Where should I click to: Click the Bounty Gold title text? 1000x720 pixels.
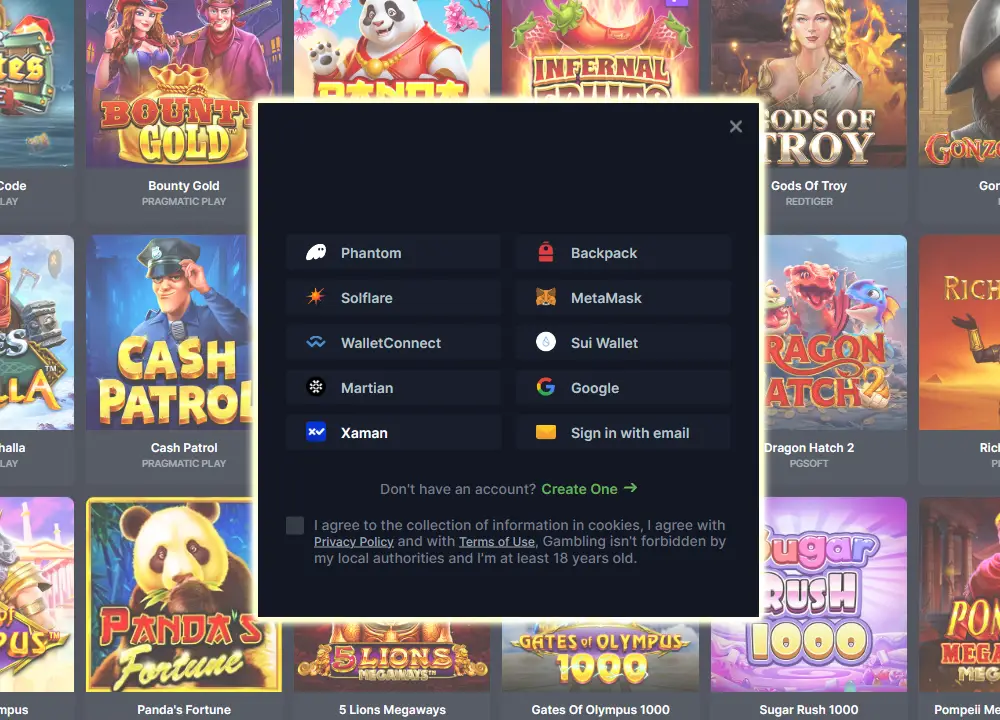click(184, 186)
